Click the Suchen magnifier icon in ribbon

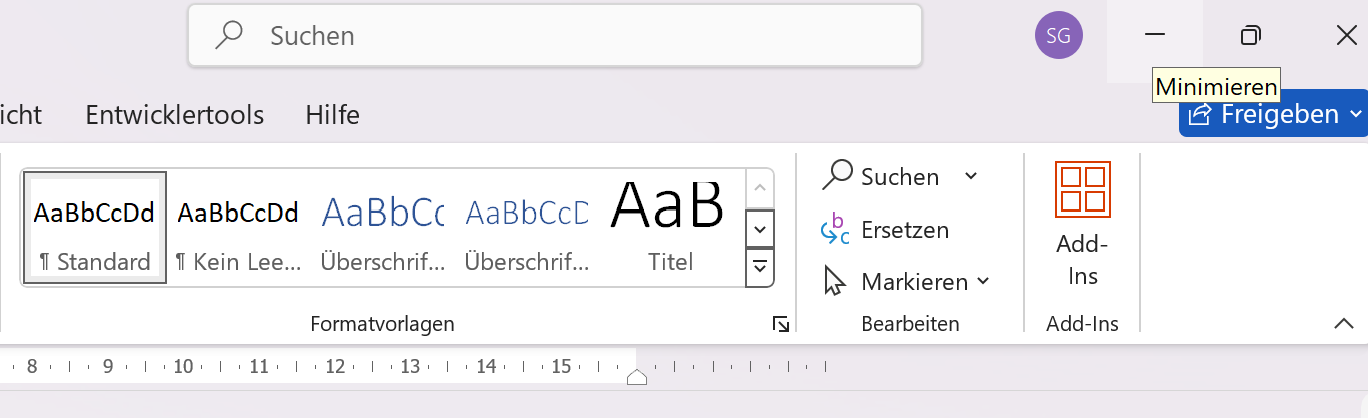click(836, 176)
